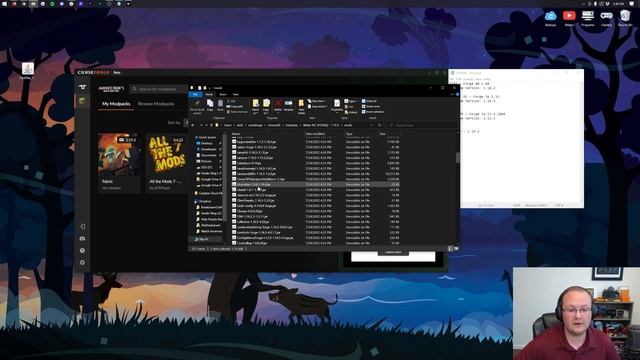Click the minecraft segment in address bar
Viewport: 640px width, 360px height.
[273, 125]
